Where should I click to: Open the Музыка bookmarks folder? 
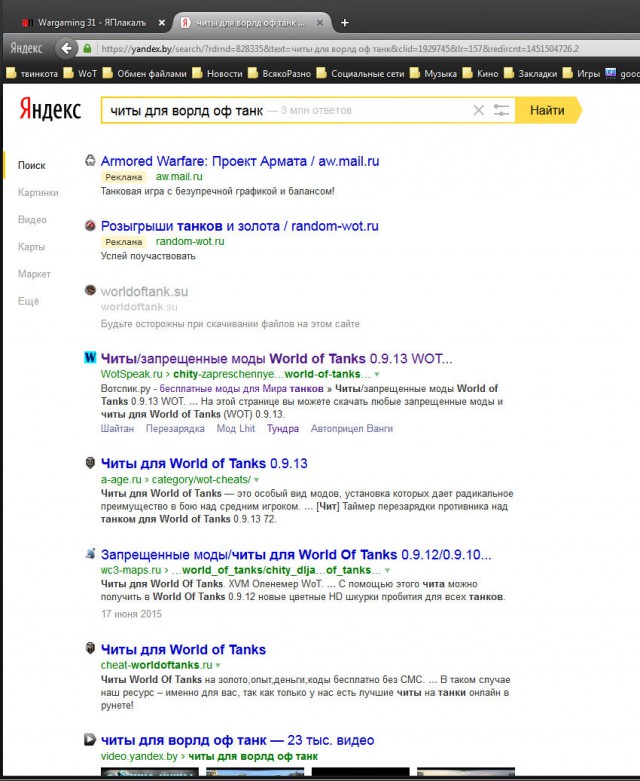[x=433, y=74]
